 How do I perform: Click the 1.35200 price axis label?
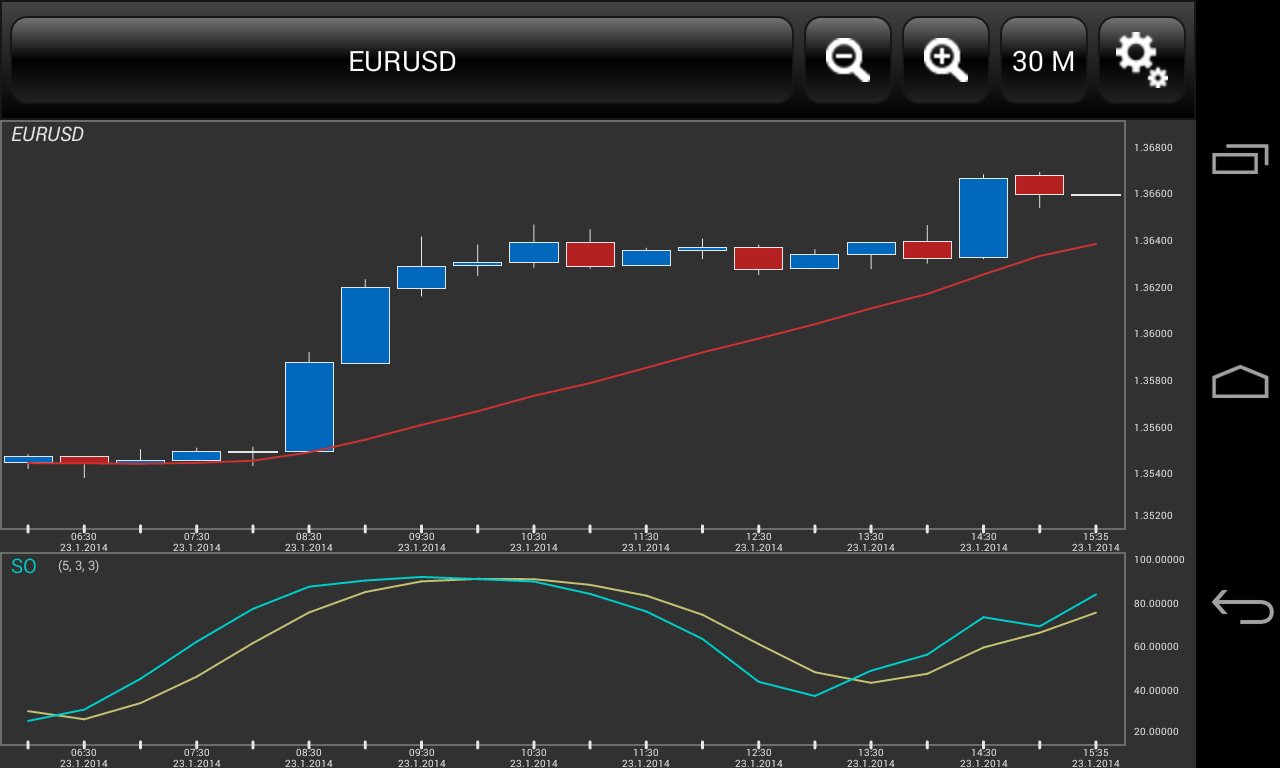tap(1153, 516)
